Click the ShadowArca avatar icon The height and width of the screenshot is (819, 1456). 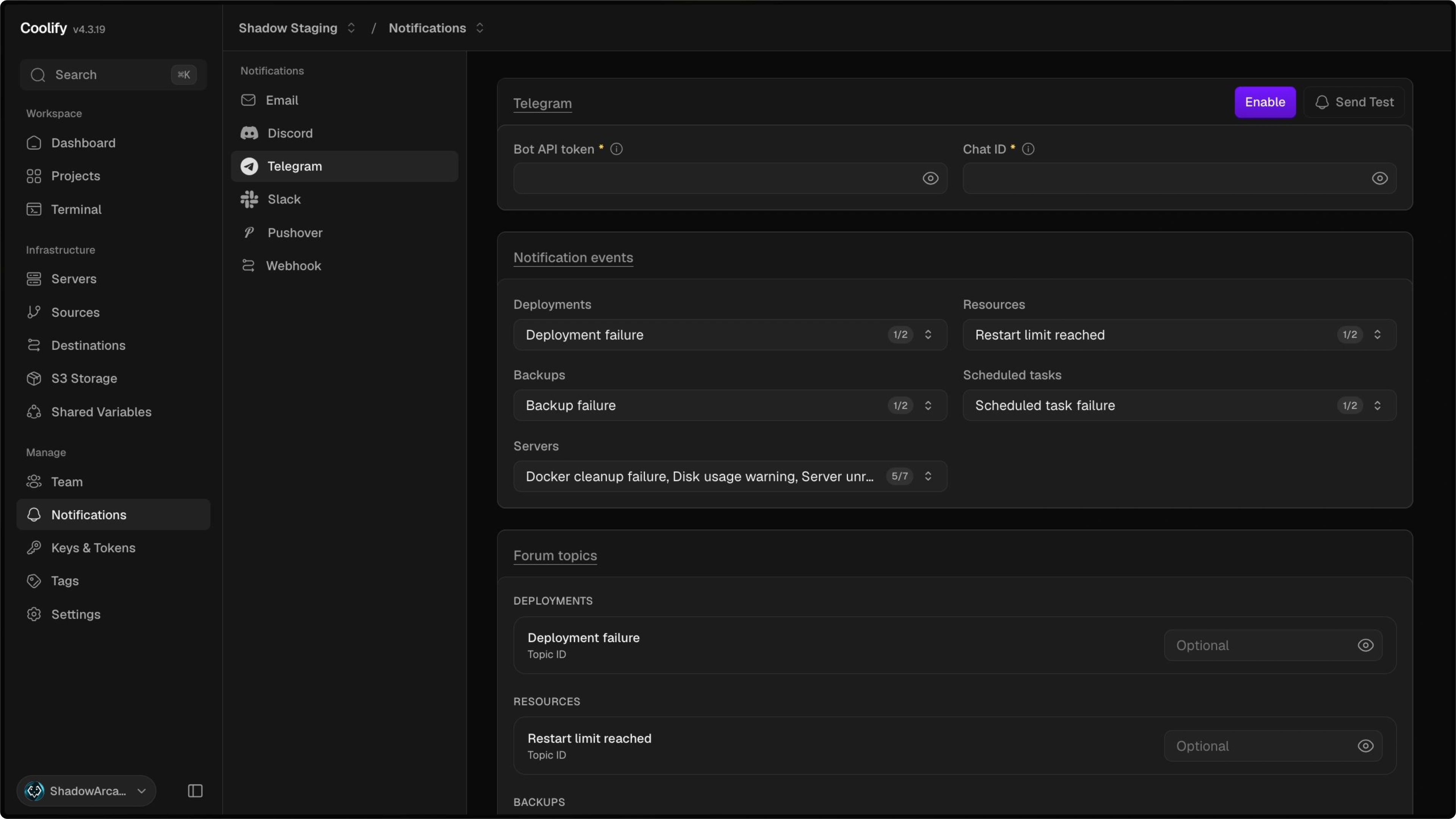tap(35, 791)
